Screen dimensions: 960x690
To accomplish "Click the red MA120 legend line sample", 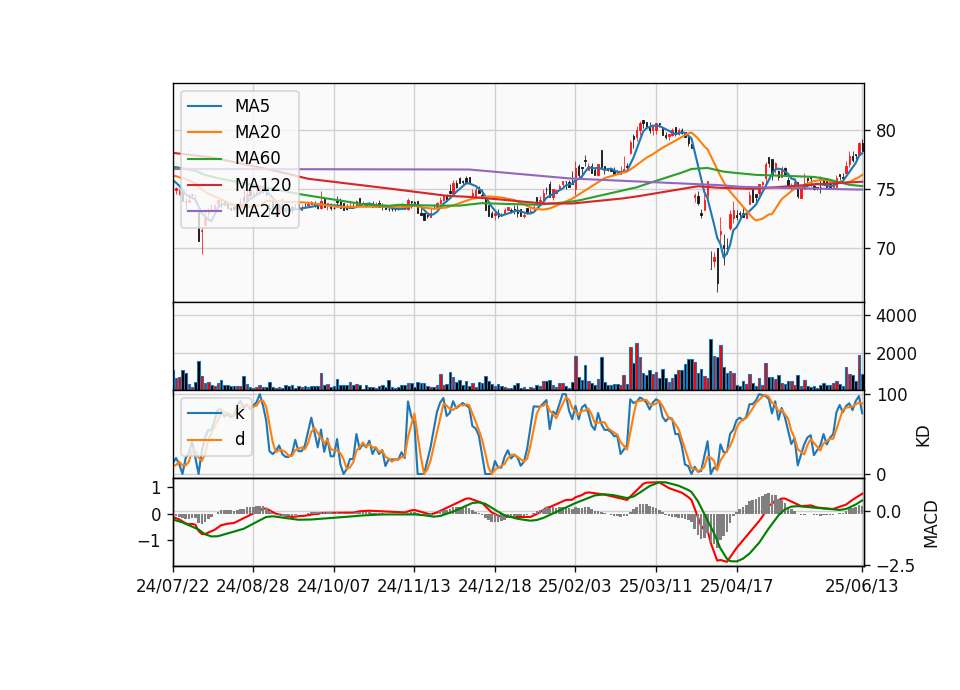I will 204,184.
